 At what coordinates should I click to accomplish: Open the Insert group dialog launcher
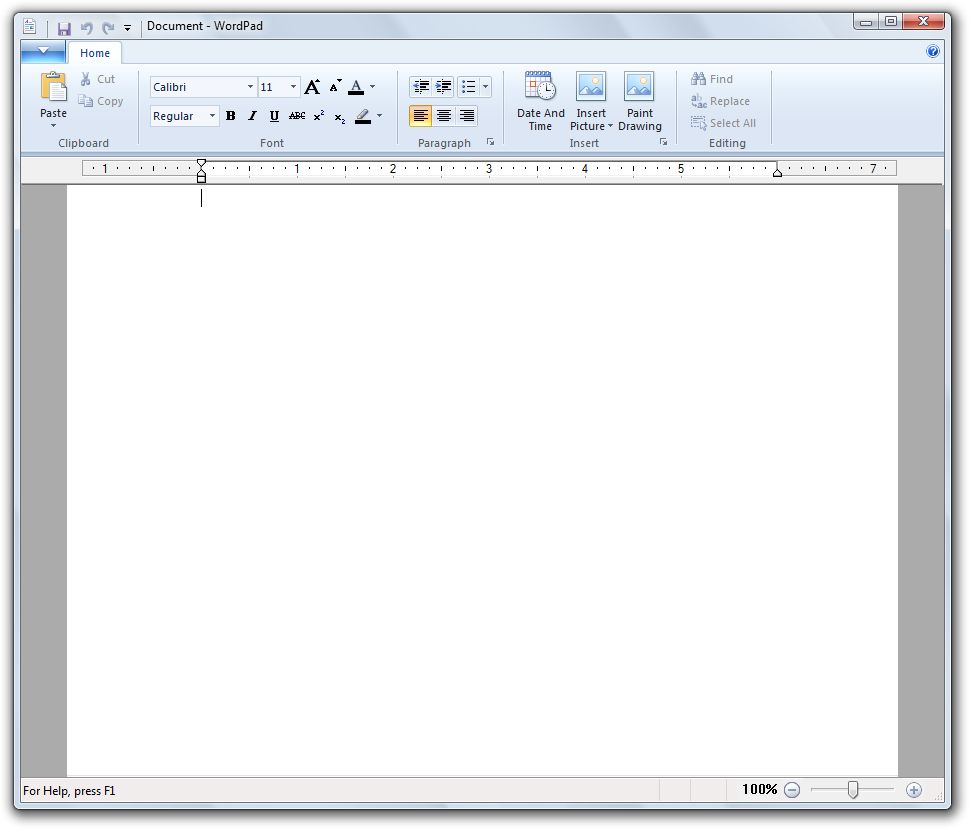pos(663,142)
